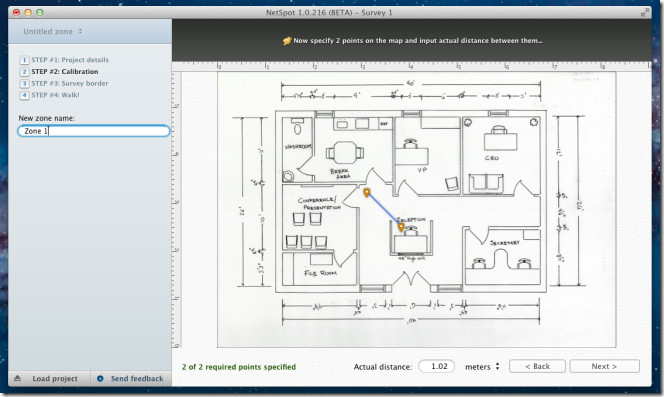
Task: Click the step 4 number icon
Action: coord(25,95)
